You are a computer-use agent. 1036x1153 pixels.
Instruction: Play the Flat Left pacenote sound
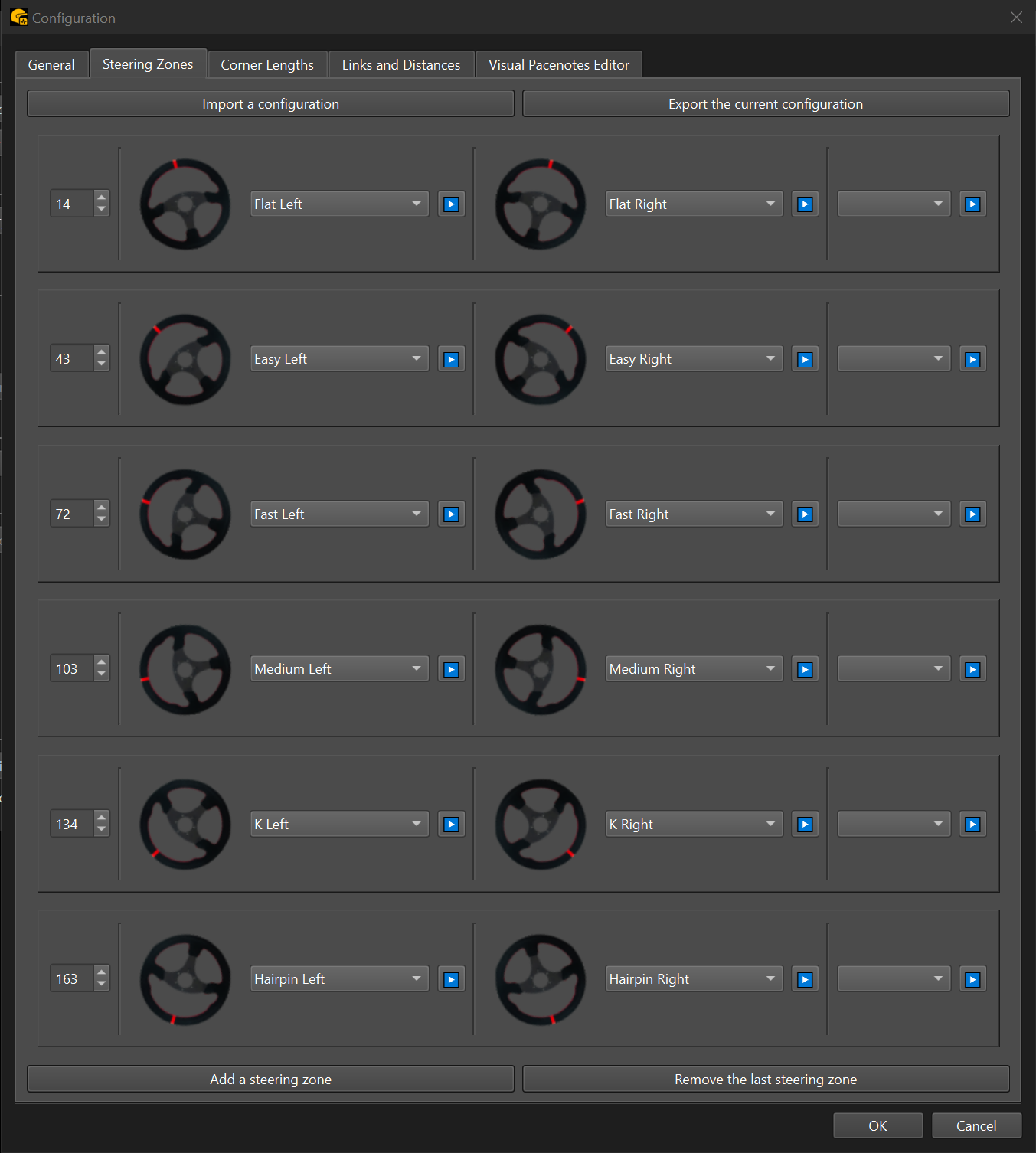(x=451, y=204)
